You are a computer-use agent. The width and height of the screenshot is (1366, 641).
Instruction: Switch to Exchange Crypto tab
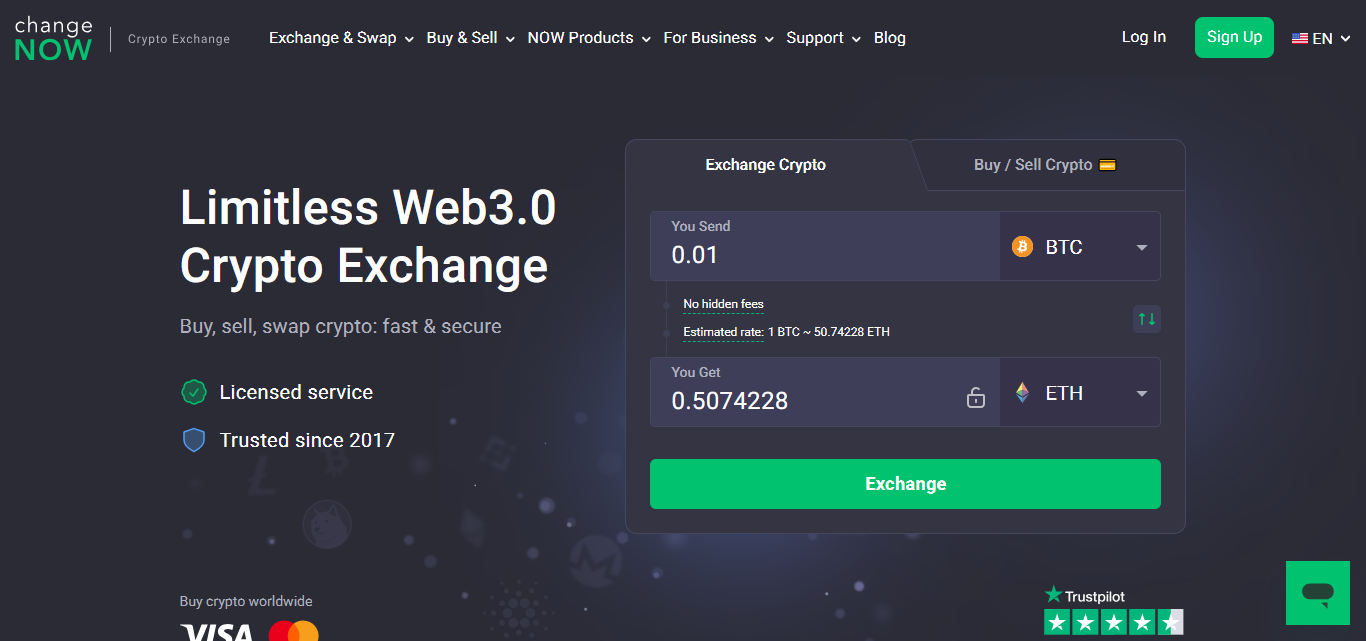tap(766, 165)
